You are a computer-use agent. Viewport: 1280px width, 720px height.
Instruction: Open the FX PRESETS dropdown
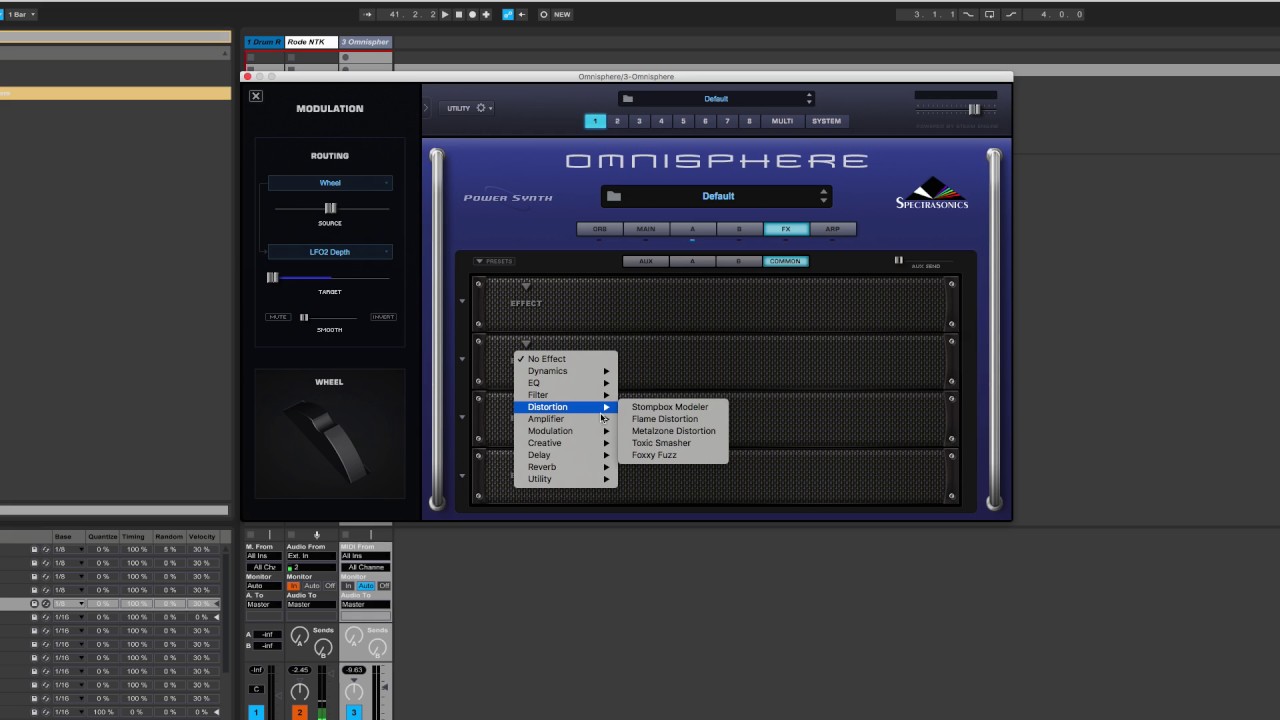tap(494, 261)
